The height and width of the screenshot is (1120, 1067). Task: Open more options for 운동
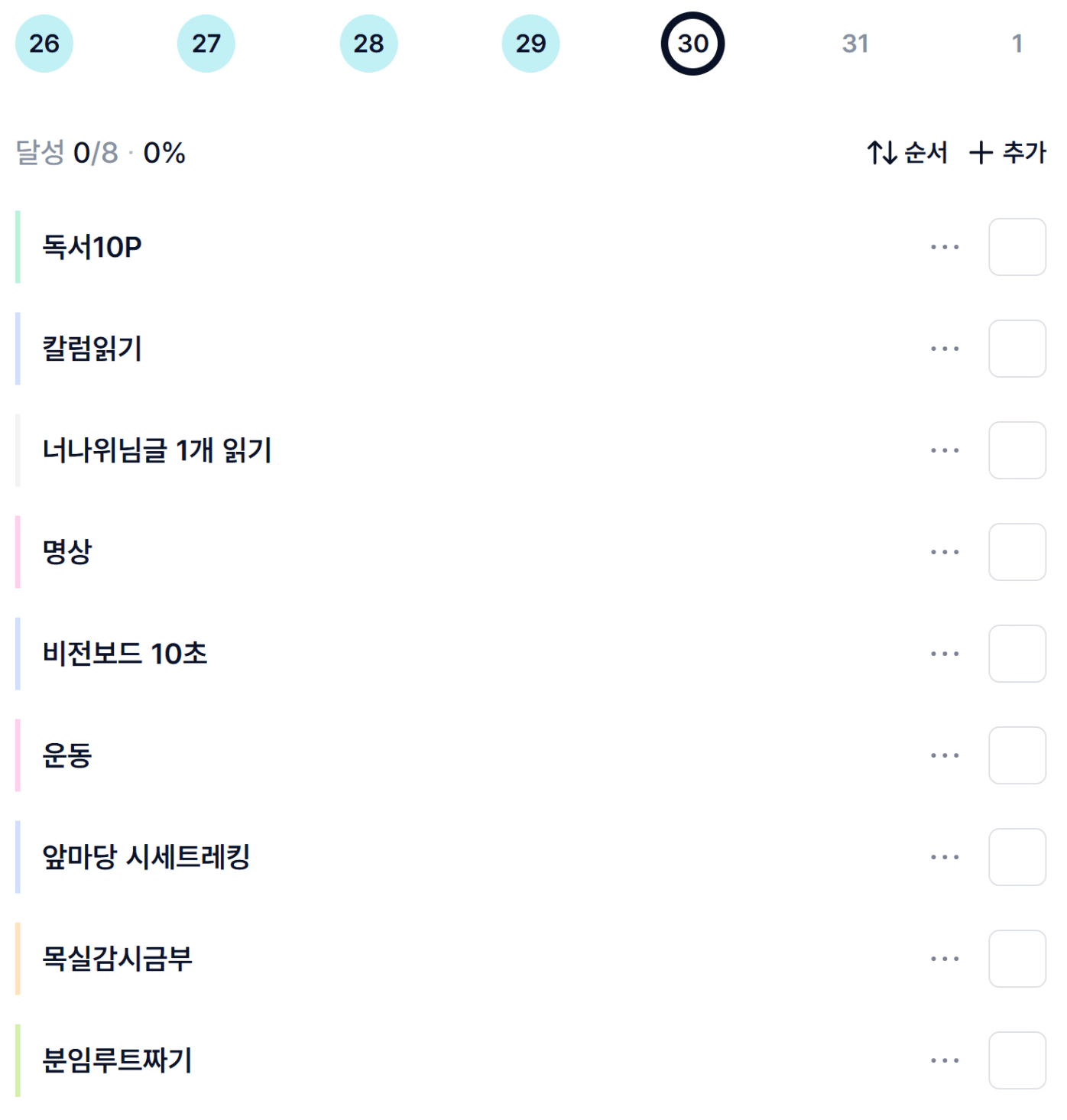coord(945,755)
